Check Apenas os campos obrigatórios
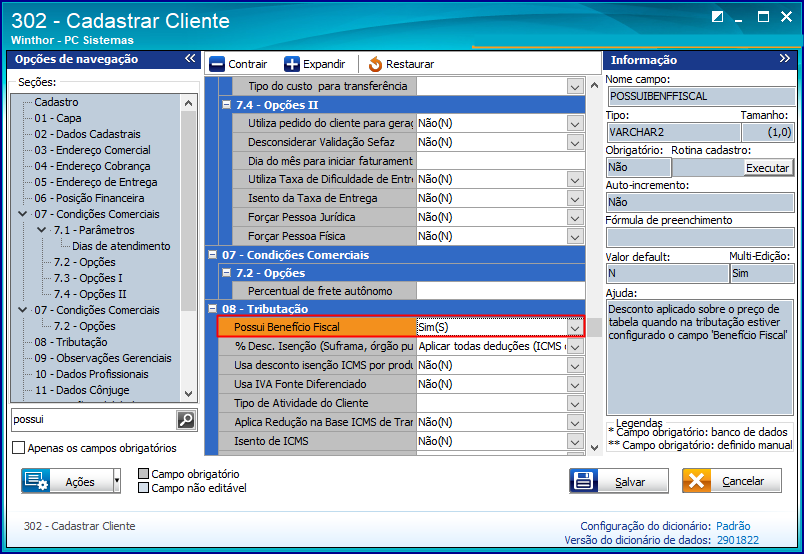This screenshot has height=554, width=804. point(18,448)
